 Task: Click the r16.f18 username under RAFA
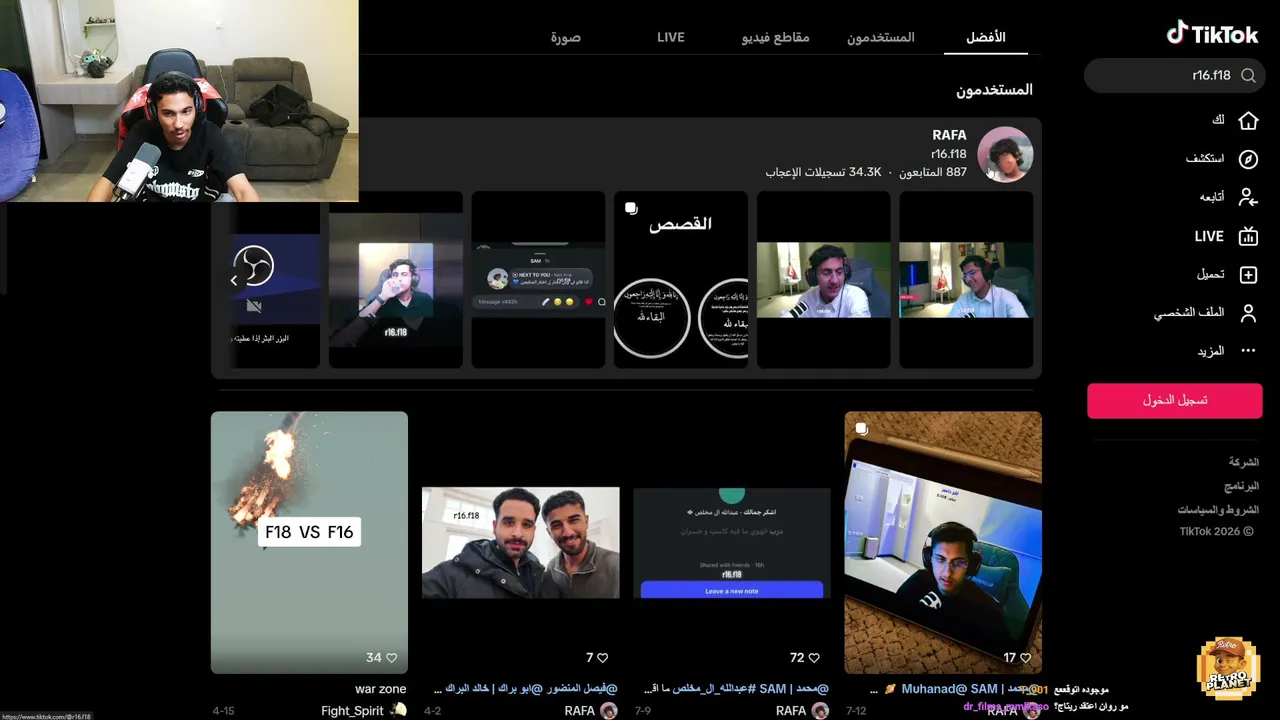coord(949,154)
